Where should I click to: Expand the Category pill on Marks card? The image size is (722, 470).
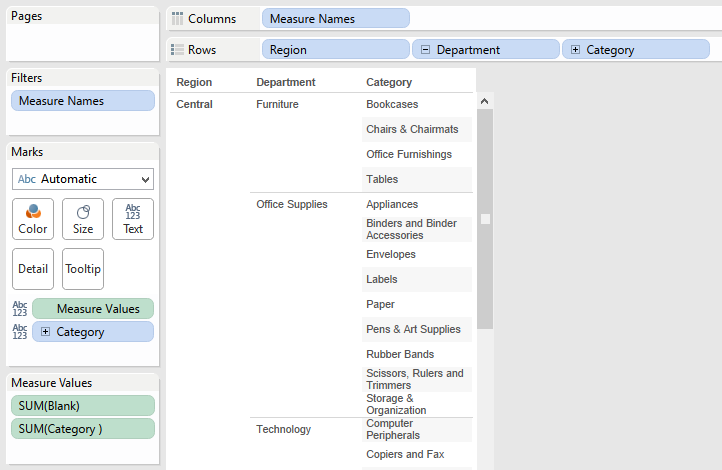click(46, 332)
